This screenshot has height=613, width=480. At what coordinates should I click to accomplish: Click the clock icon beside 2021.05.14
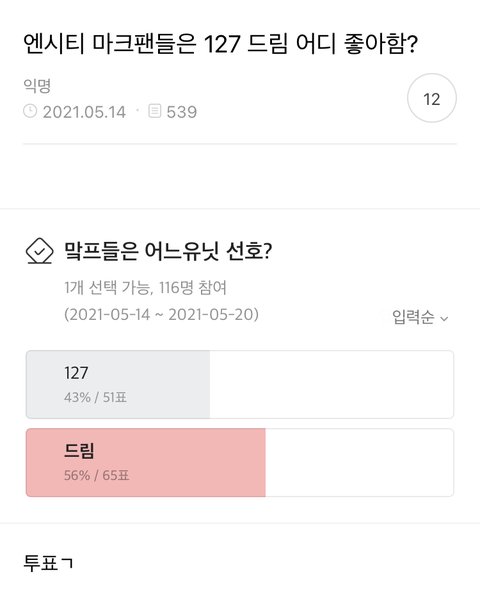pyautogui.click(x=30, y=111)
